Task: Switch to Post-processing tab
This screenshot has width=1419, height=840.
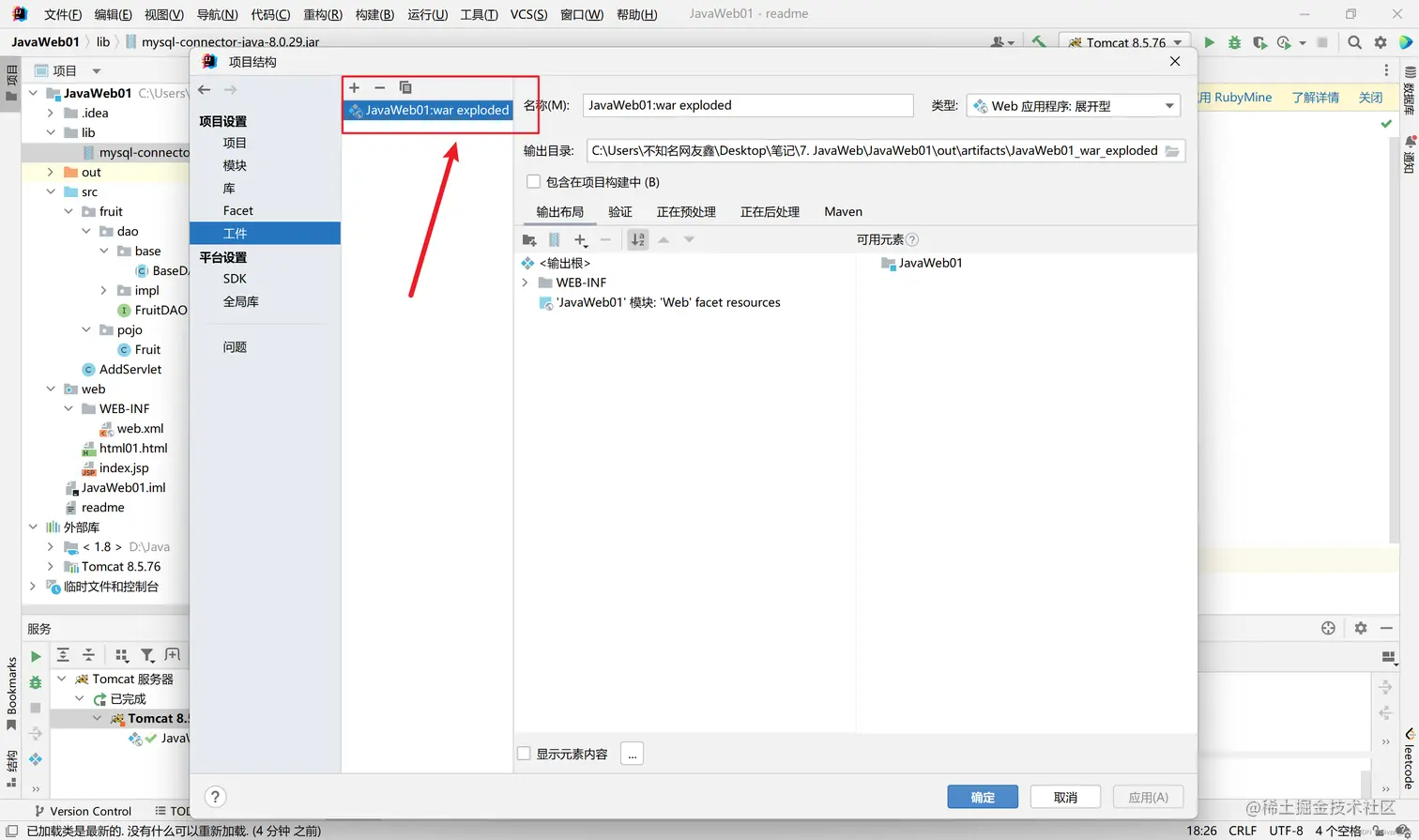Action: [770, 212]
